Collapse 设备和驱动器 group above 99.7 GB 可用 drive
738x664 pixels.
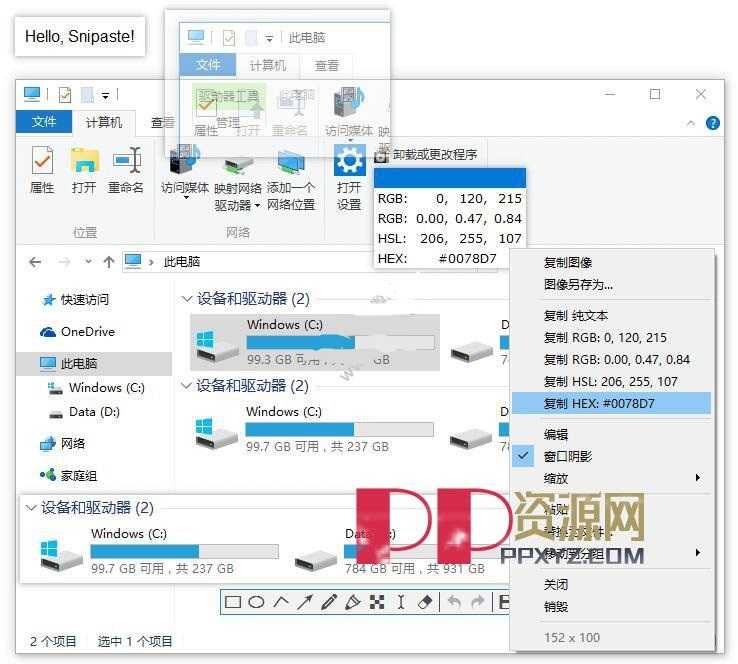(x=185, y=386)
